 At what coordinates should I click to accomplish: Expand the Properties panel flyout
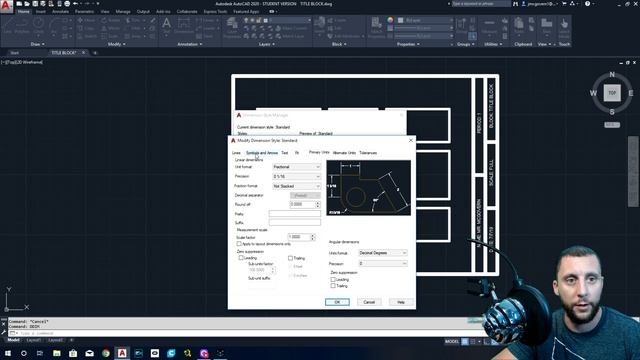[x=408, y=44]
